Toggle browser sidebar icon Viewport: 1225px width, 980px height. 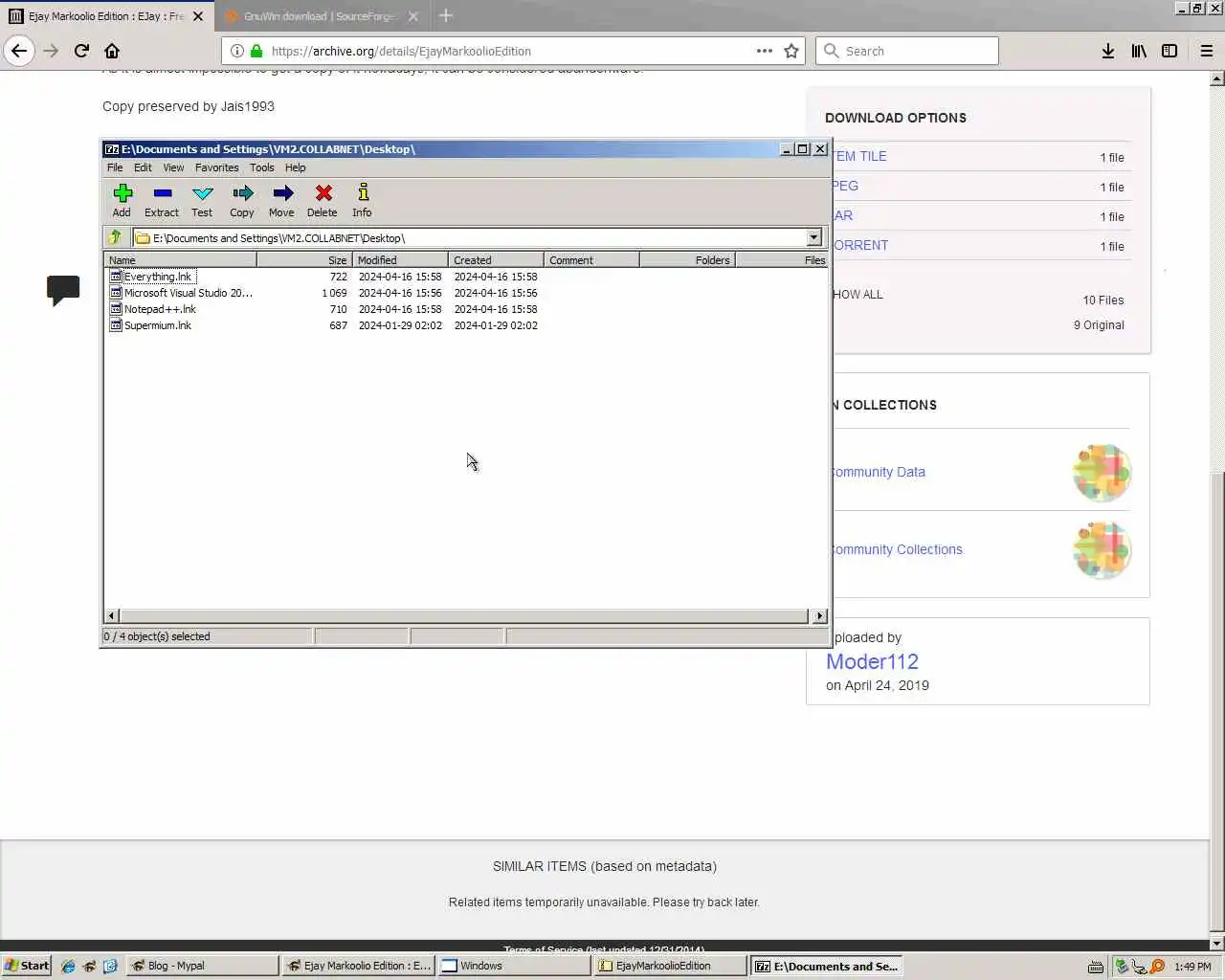pos(1169,51)
